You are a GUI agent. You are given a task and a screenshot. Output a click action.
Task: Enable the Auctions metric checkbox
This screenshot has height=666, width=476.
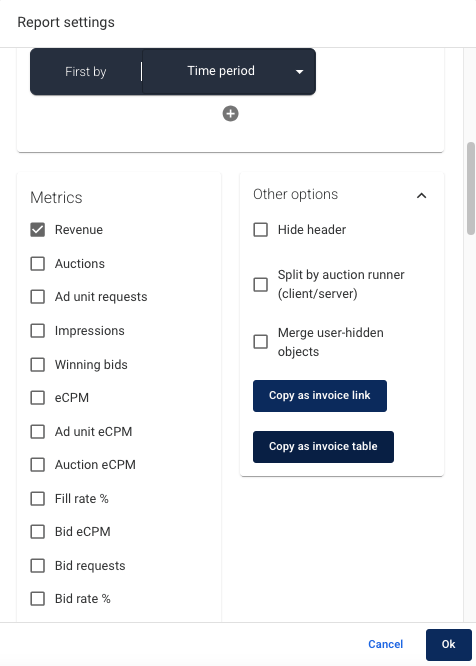[x=38, y=264]
